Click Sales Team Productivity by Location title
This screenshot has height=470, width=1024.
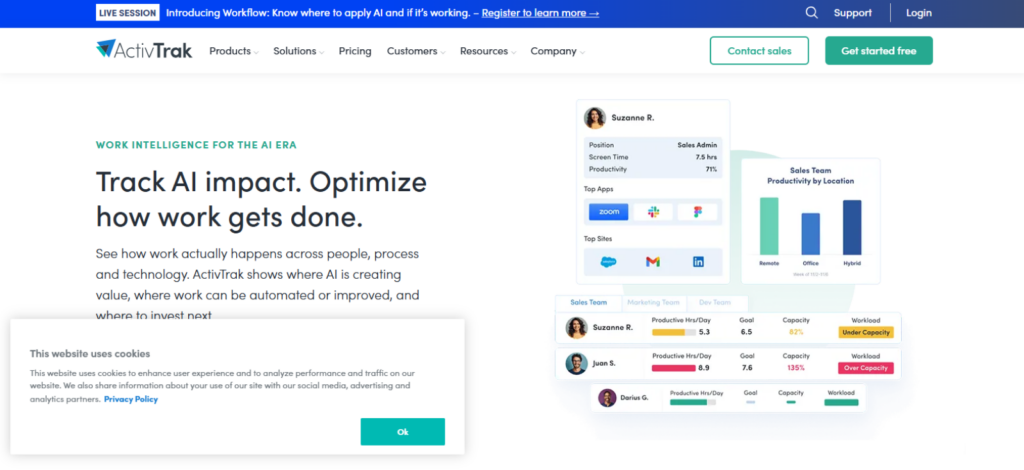pyautogui.click(x=810, y=176)
